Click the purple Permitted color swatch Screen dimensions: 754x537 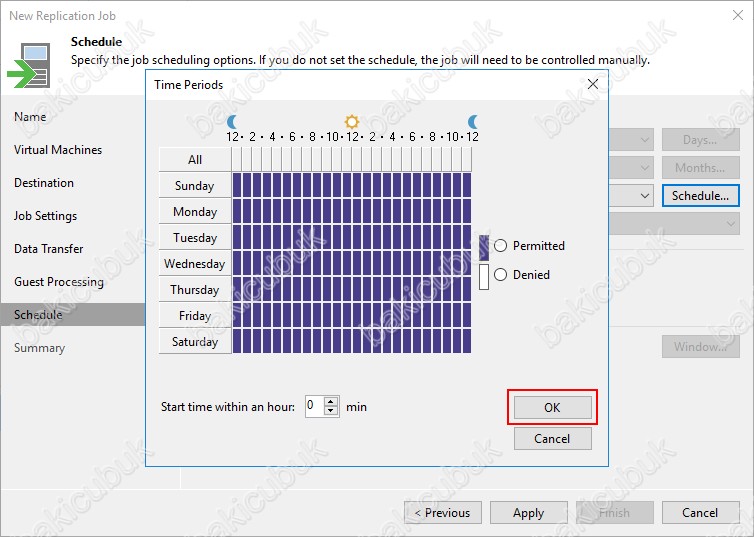(484, 248)
